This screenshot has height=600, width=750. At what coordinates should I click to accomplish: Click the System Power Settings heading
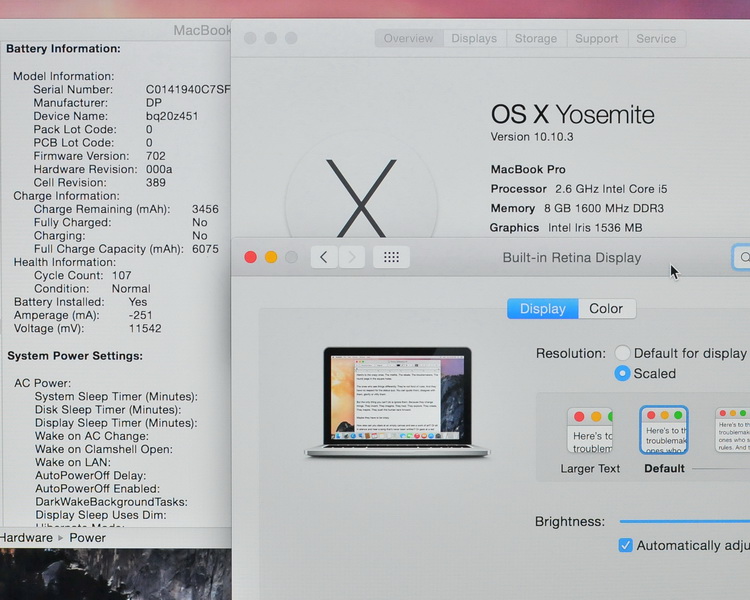75,356
